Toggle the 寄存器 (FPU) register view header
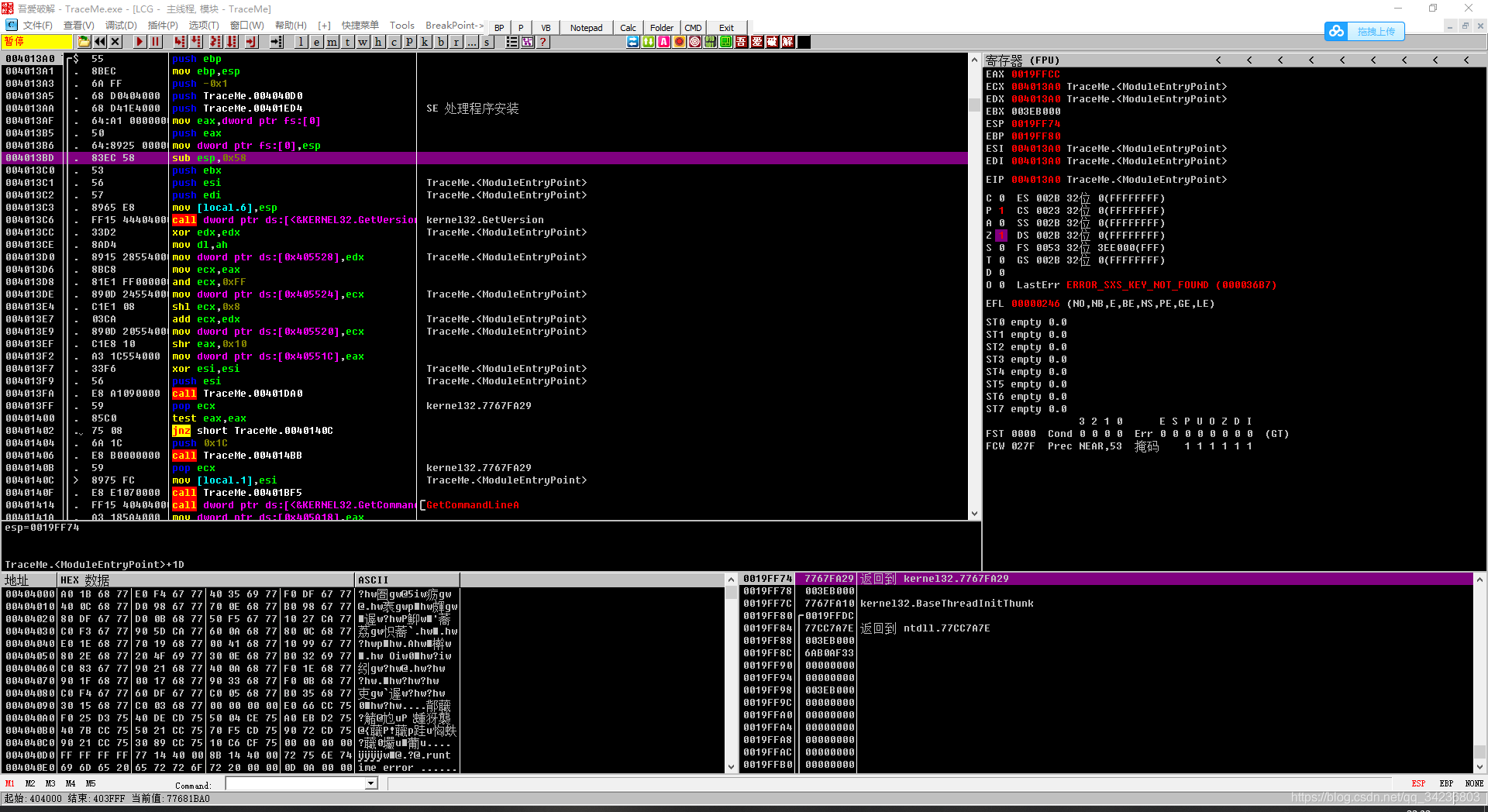Image resolution: width=1488 pixels, height=812 pixels. 1023,60
